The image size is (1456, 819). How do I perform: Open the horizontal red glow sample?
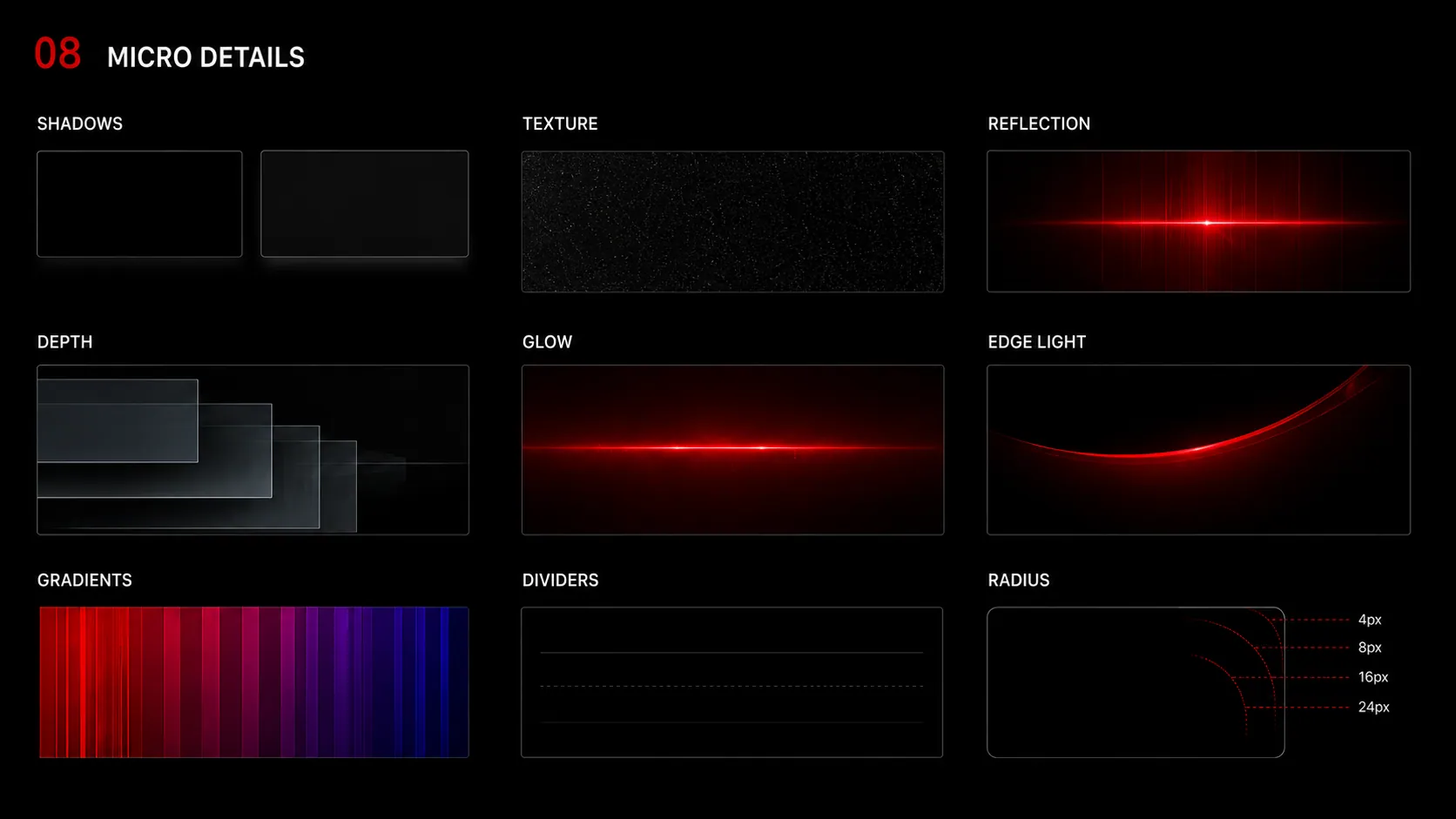(732, 450)
